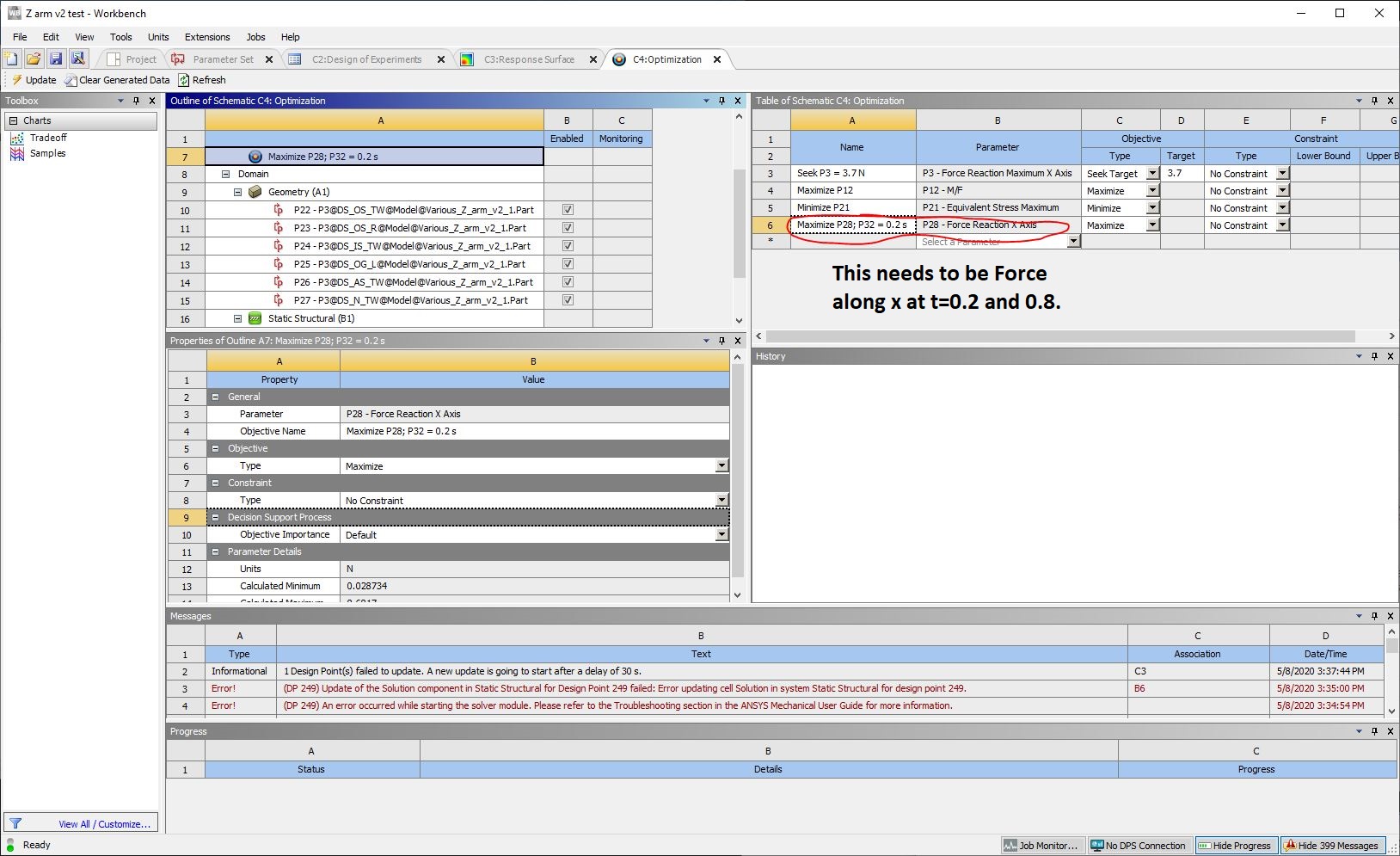Uncheck the P26 Enabled checkbox
Screen dimensions: 1400x856
568,282
